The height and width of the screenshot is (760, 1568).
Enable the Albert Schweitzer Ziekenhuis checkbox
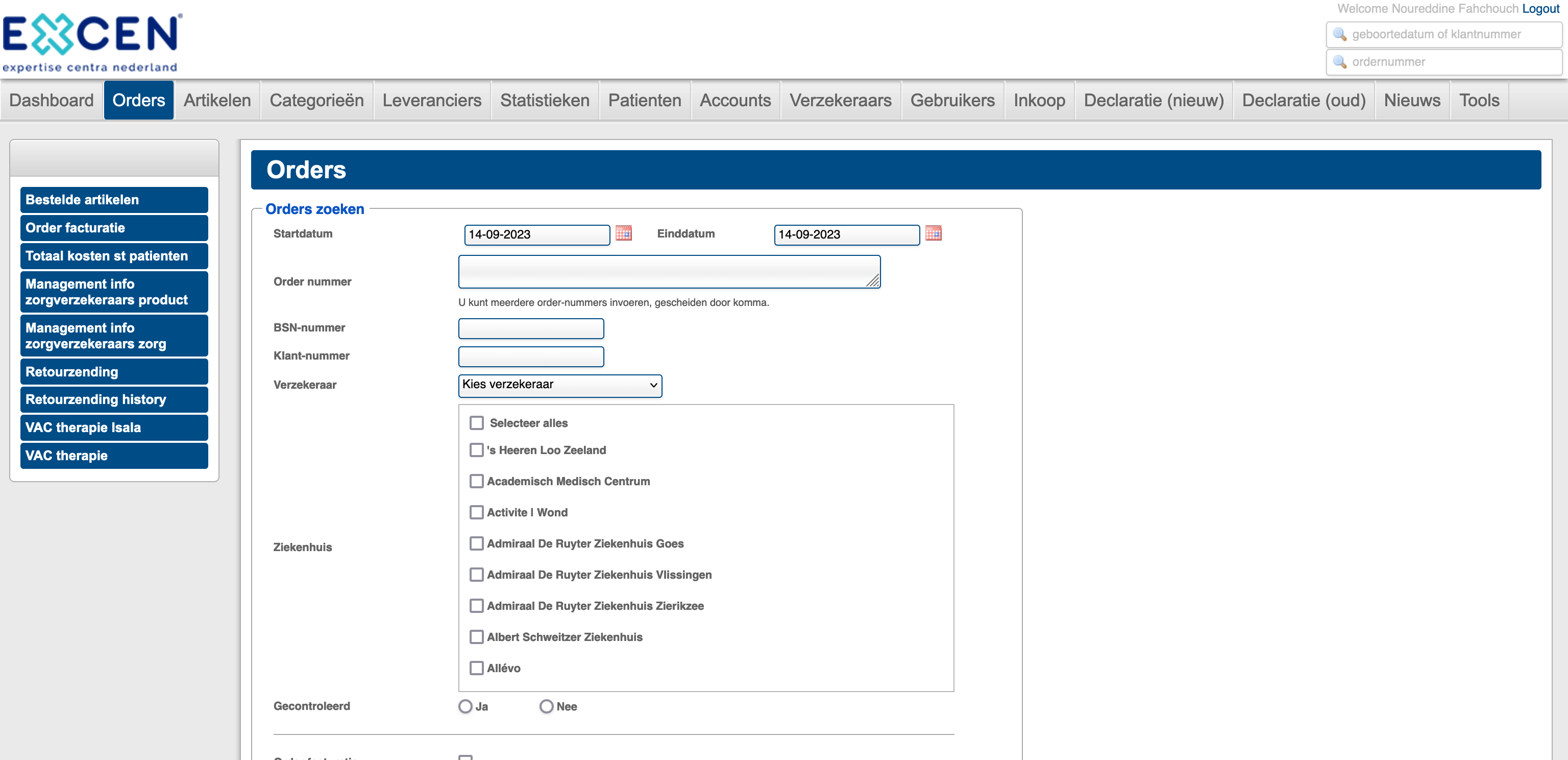[477, 637]
